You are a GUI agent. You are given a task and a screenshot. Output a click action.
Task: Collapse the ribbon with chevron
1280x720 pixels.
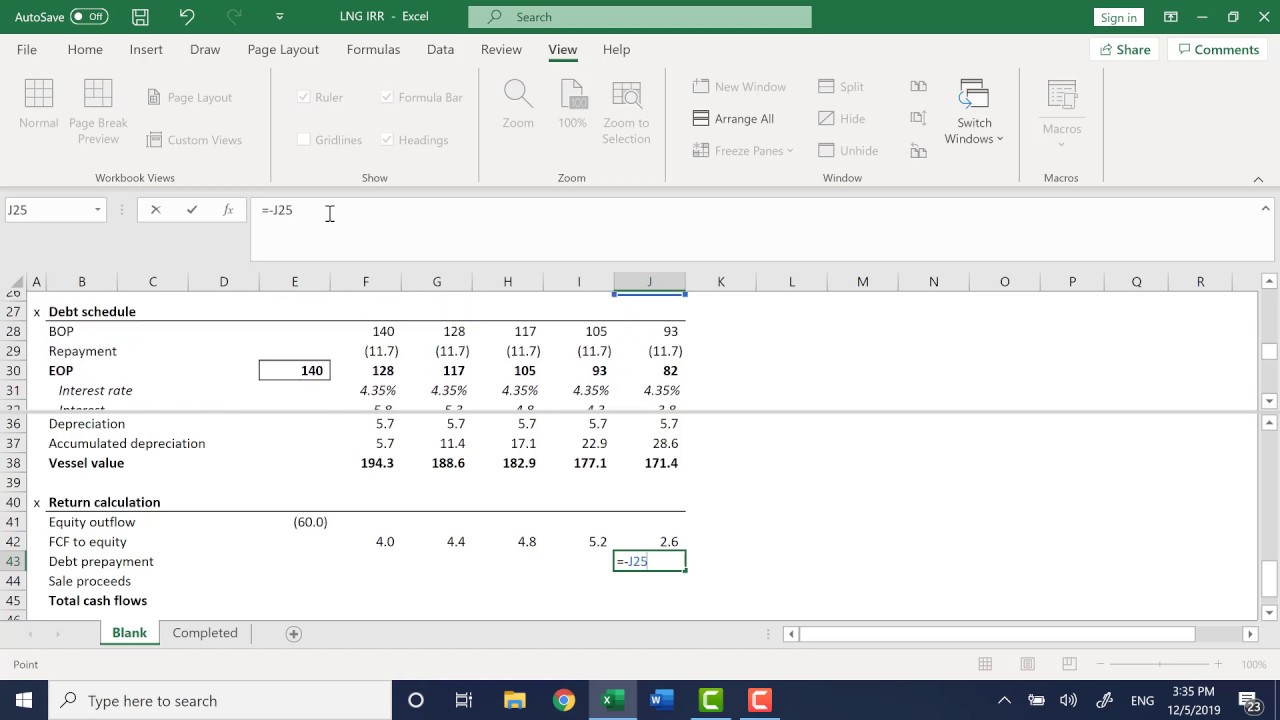pos(1258,179)
